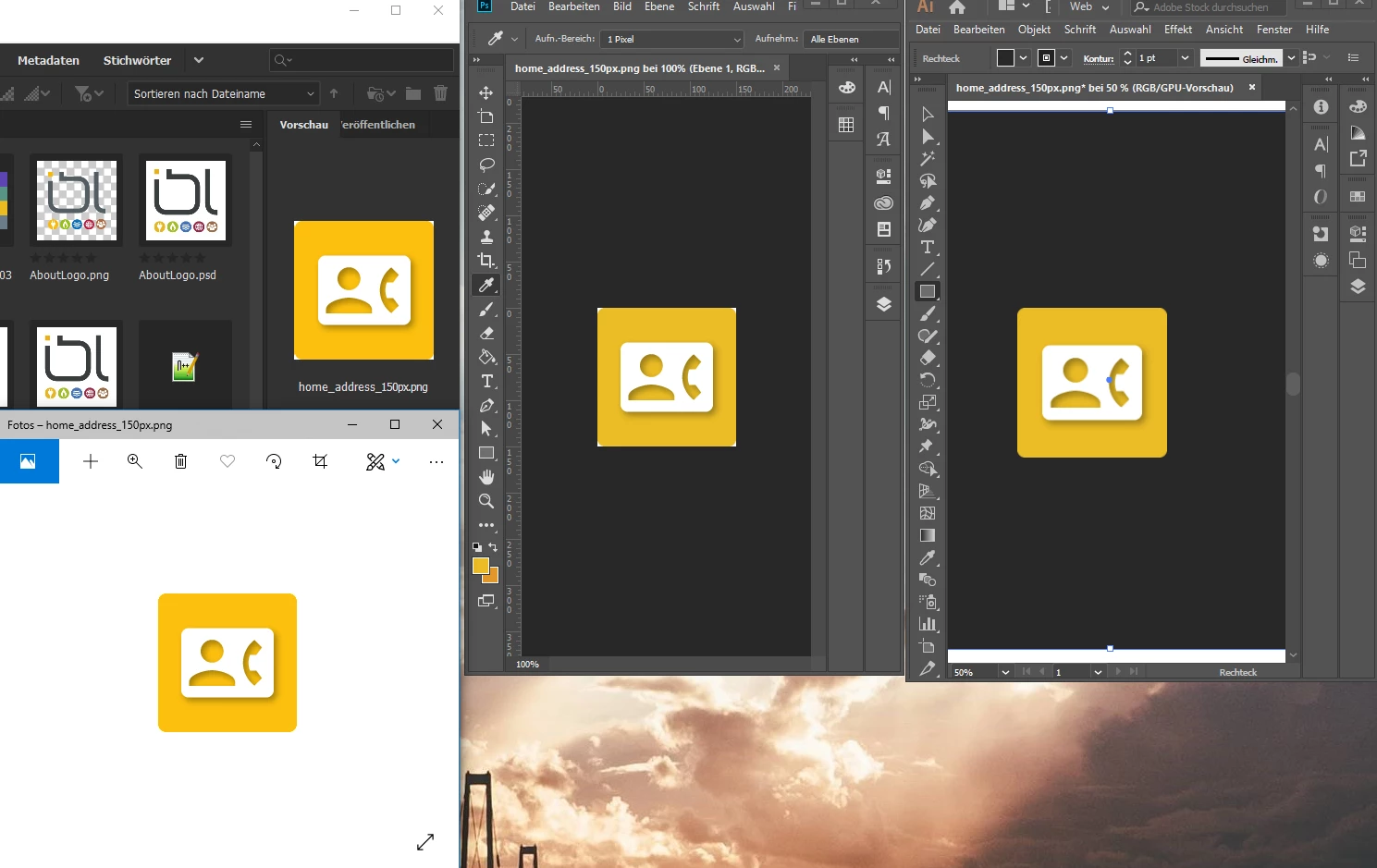The width and height of the screenshot is (1377, 868).
Task: Open the Swatches grid panel in Photoshop
Action: 846,125
